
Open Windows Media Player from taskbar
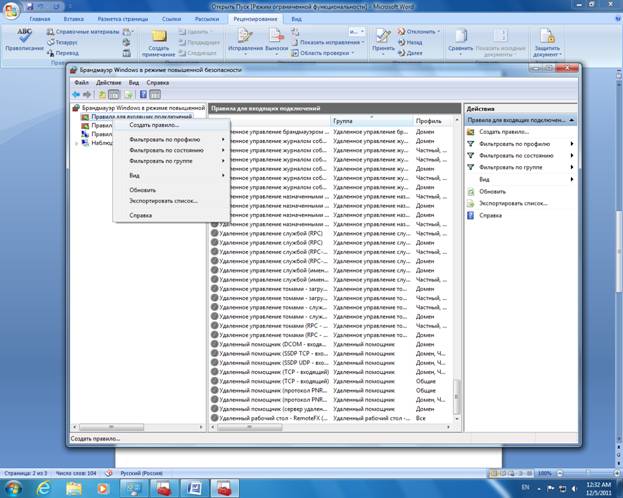coord(103,488)
